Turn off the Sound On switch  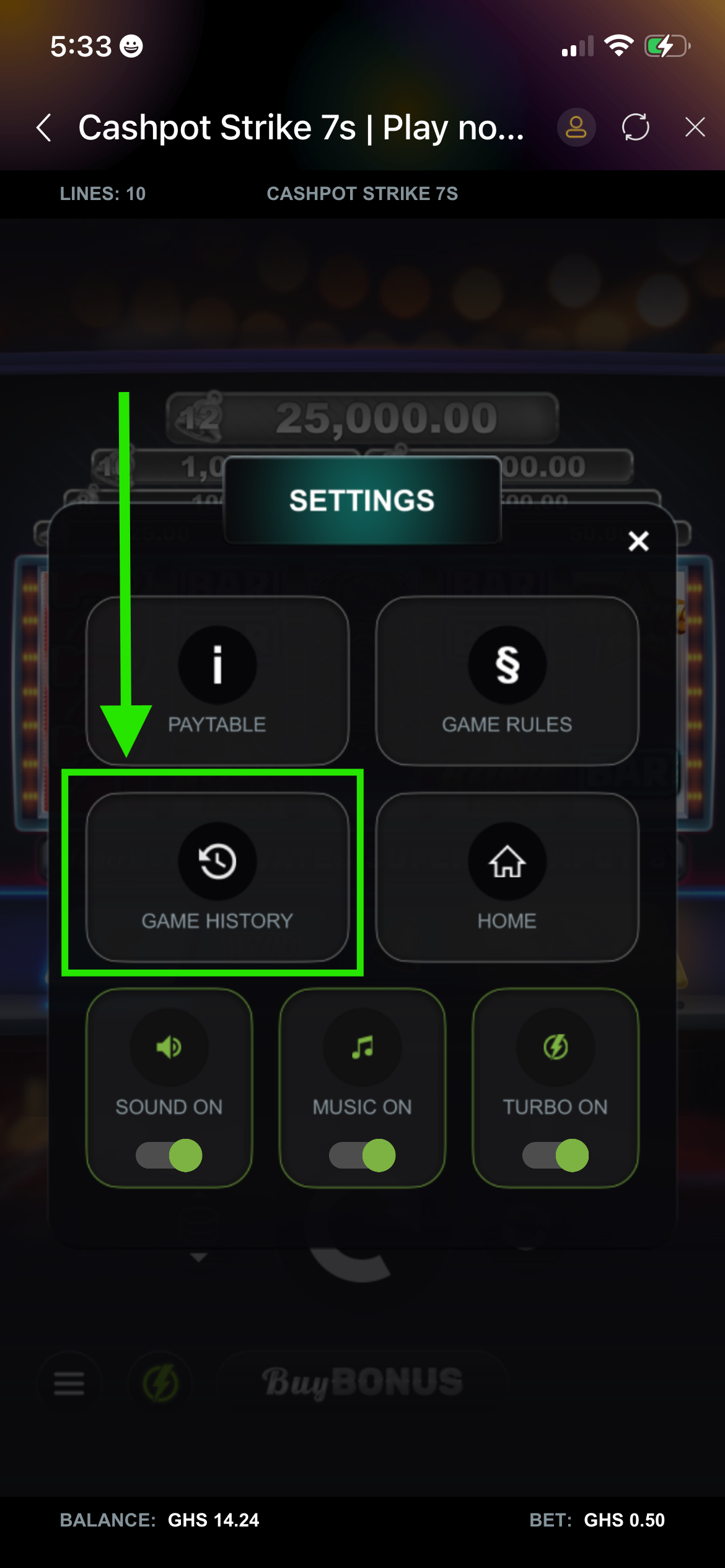[169, 1156]
